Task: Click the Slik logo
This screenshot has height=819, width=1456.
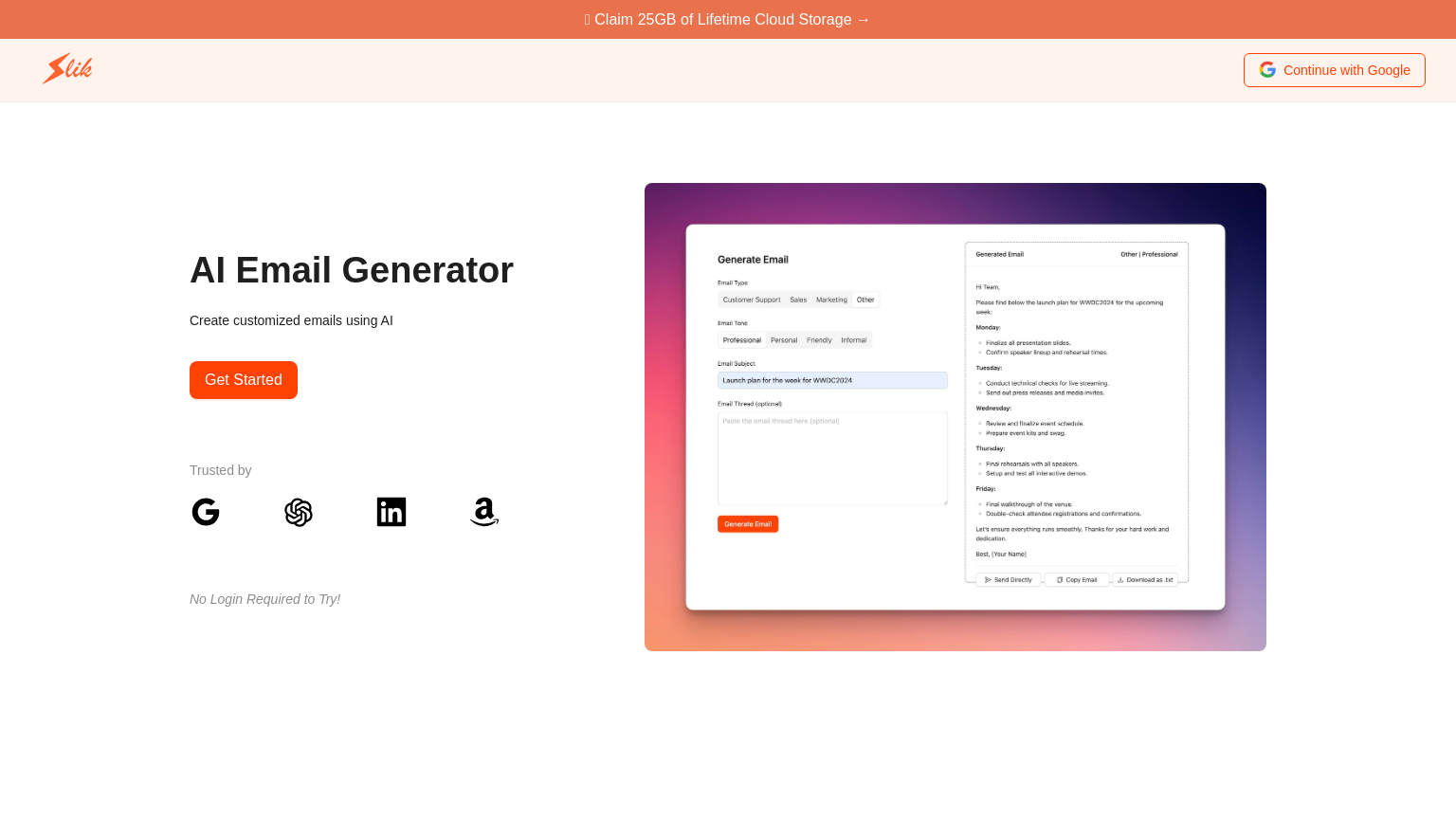Action: click(x=66, y=68)
